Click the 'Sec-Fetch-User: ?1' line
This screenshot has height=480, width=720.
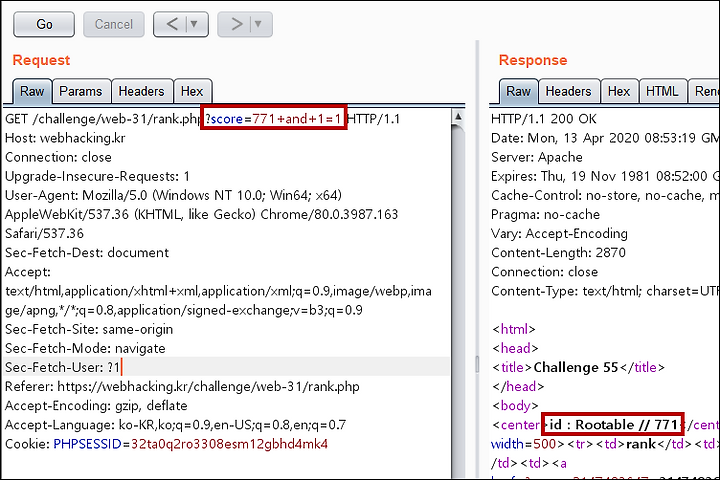62,367
